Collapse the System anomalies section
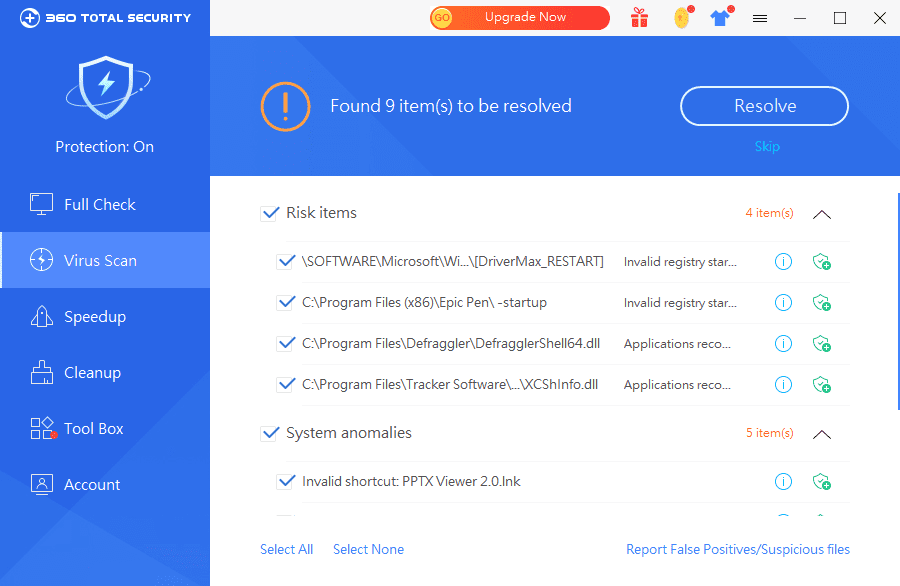The width and height of the screenshot is (900, 586). (822, 434)
